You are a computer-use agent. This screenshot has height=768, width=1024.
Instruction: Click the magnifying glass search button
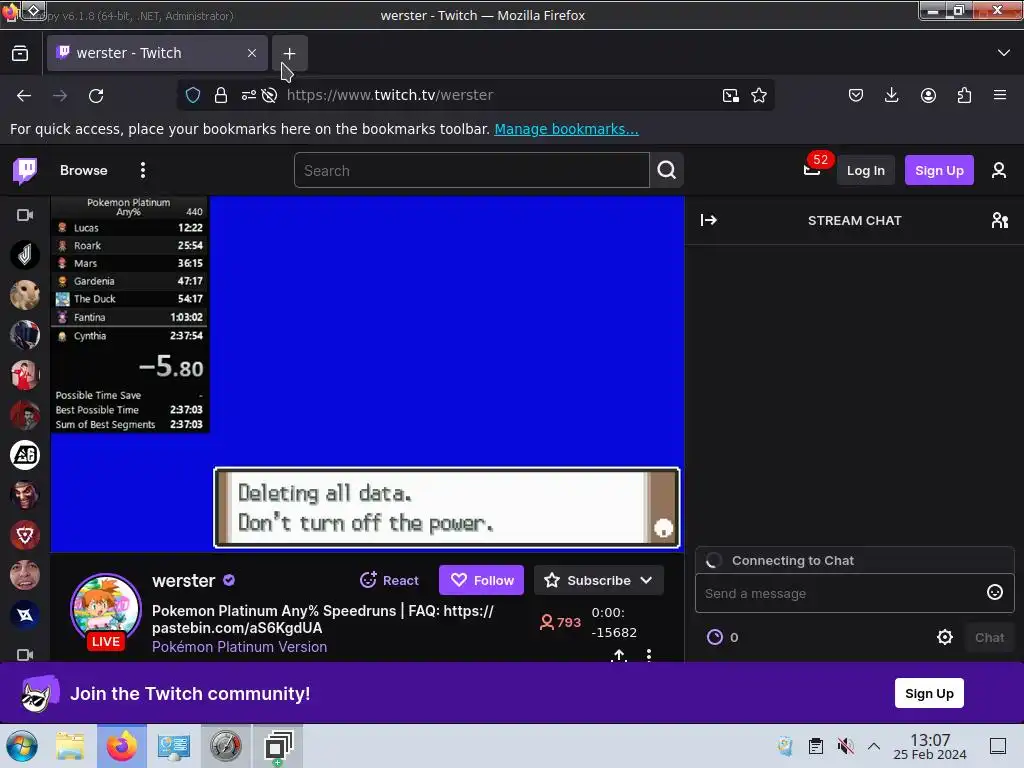tap(667, 170)
